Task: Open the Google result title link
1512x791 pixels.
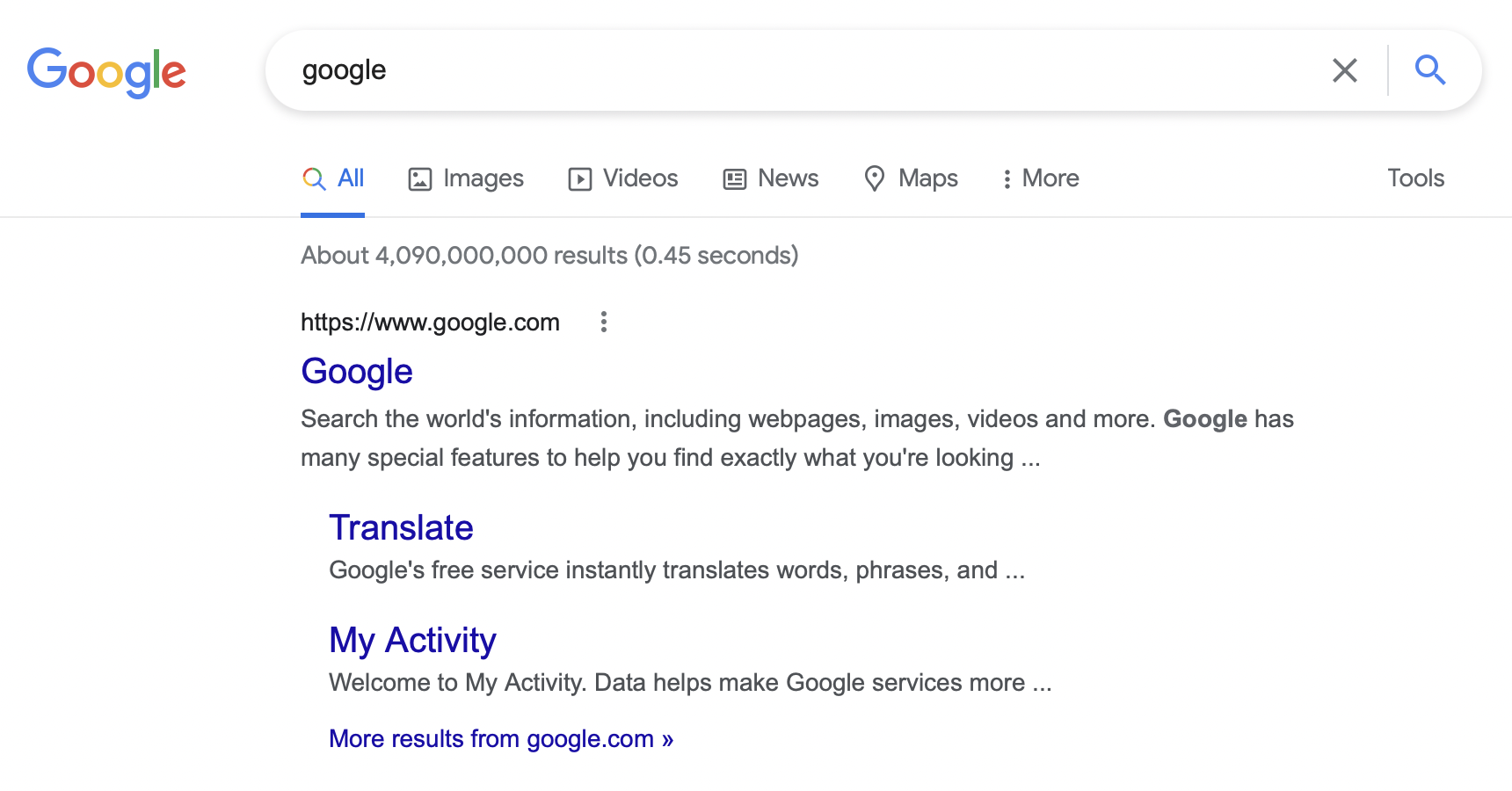Action: pos(357,372)
